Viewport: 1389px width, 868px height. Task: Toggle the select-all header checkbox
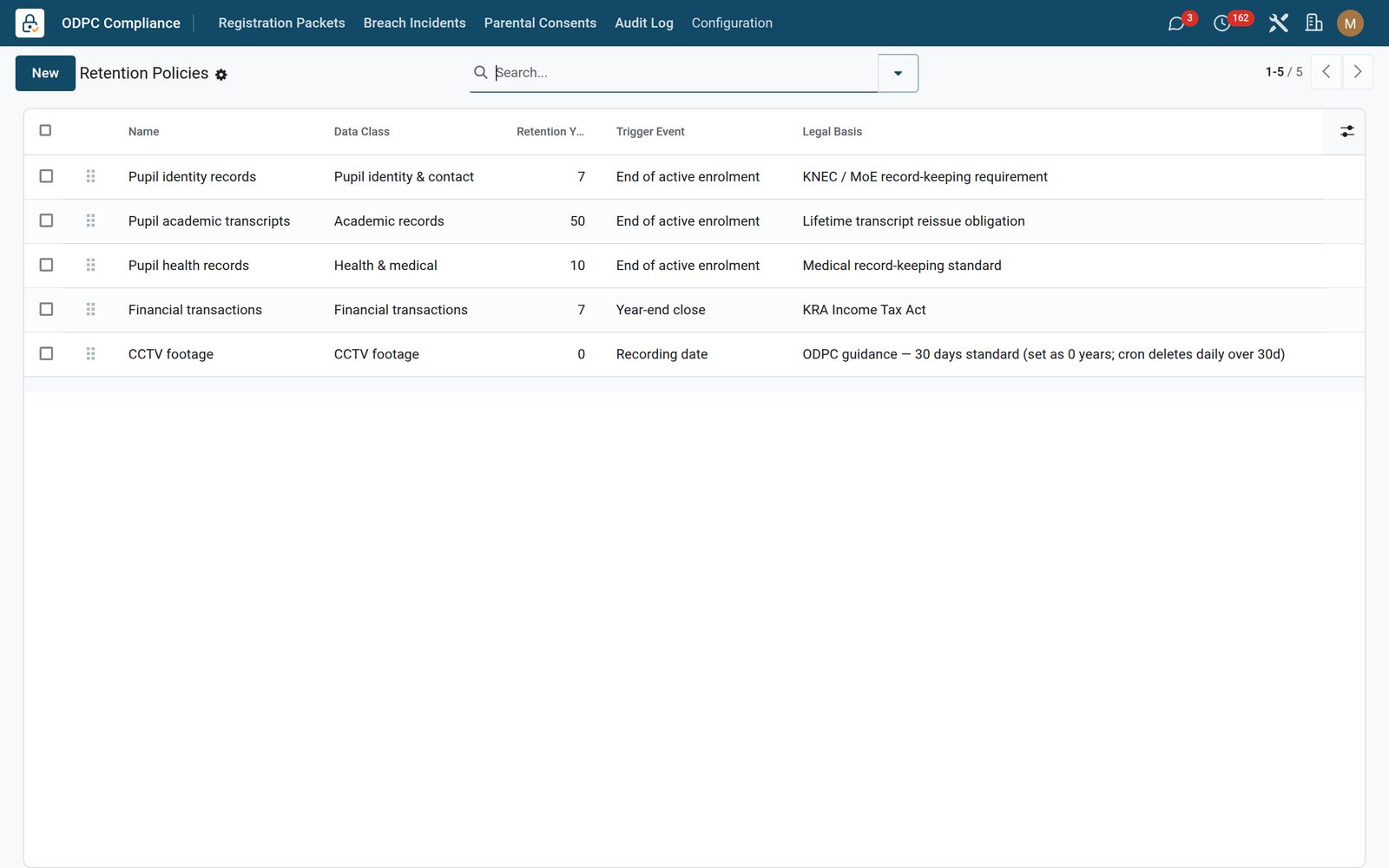[46, 130]
